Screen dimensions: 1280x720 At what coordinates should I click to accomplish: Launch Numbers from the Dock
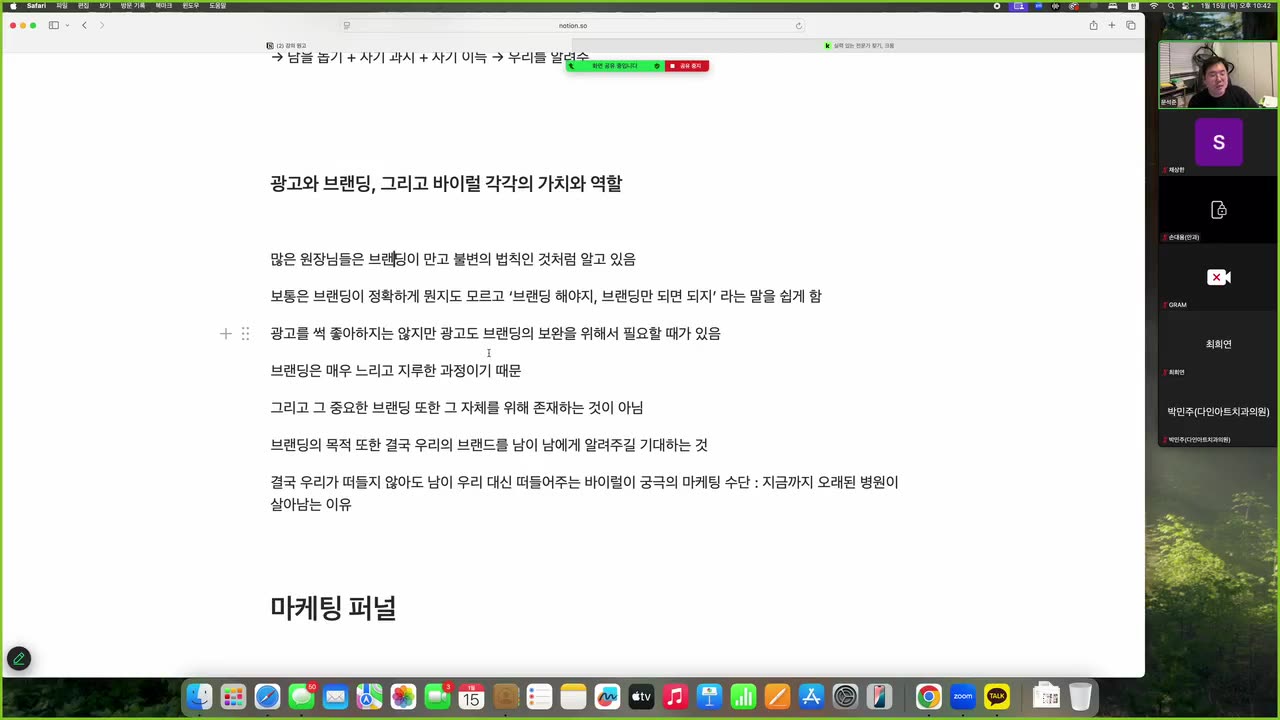point(743,696)
